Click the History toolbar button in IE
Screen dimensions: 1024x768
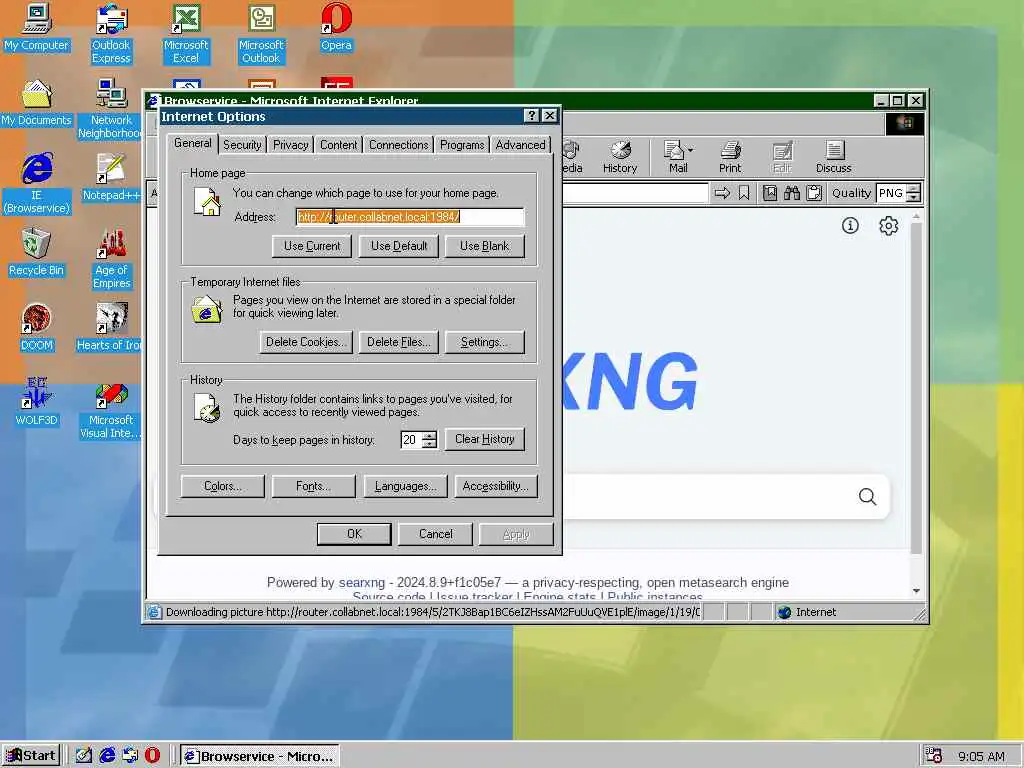[620, 157]
